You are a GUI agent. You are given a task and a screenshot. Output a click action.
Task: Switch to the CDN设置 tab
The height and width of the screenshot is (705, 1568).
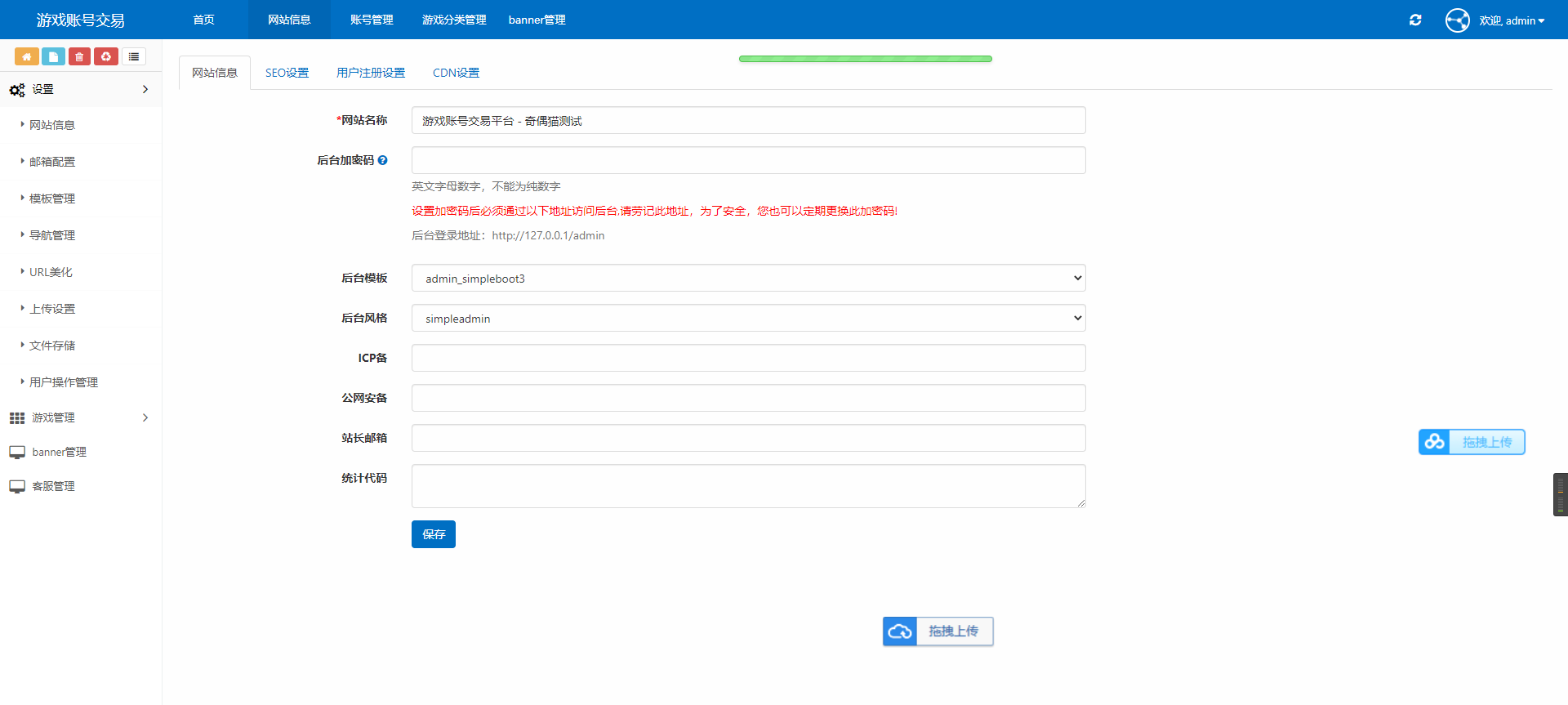[456, 73]
